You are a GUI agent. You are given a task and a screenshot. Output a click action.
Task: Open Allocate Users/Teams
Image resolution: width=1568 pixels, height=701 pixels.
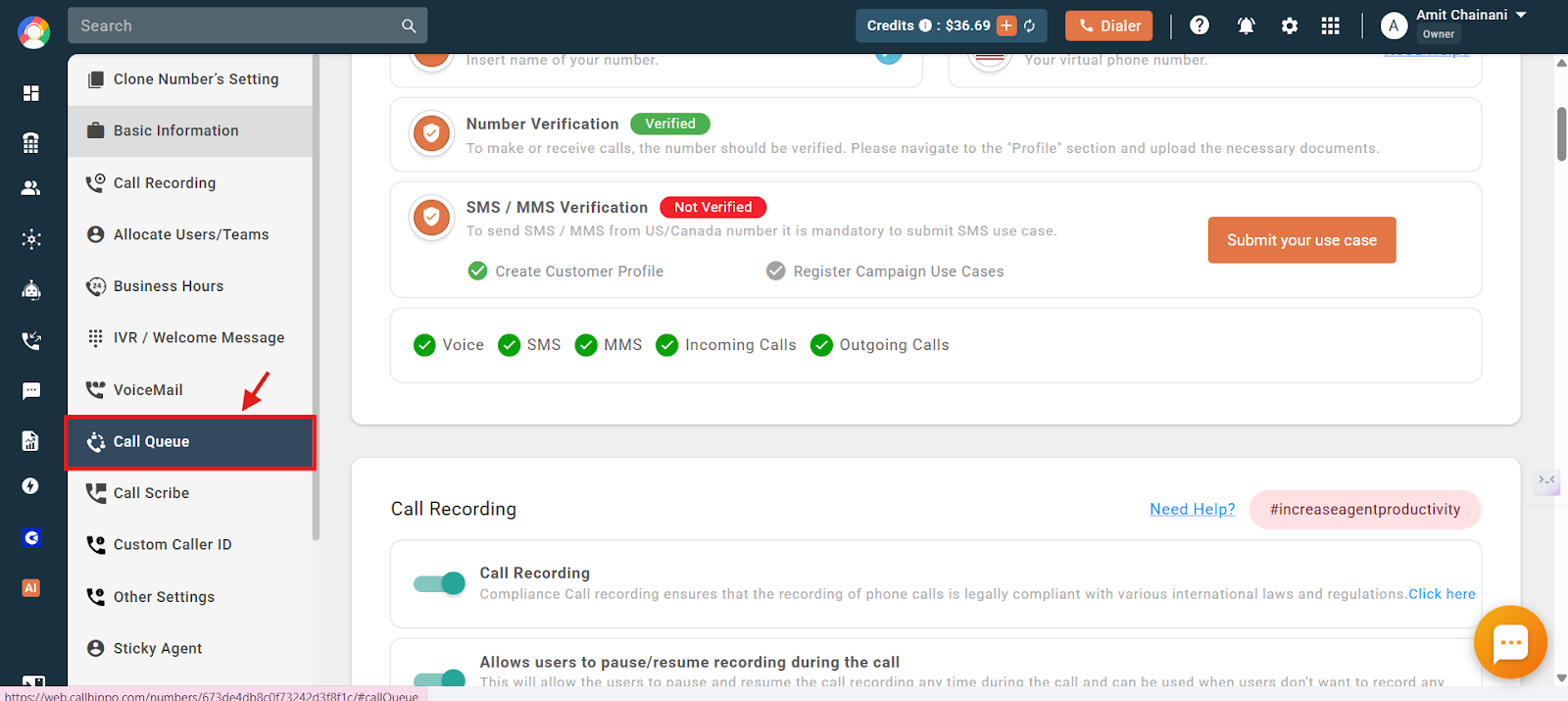(x=190, y=234)
